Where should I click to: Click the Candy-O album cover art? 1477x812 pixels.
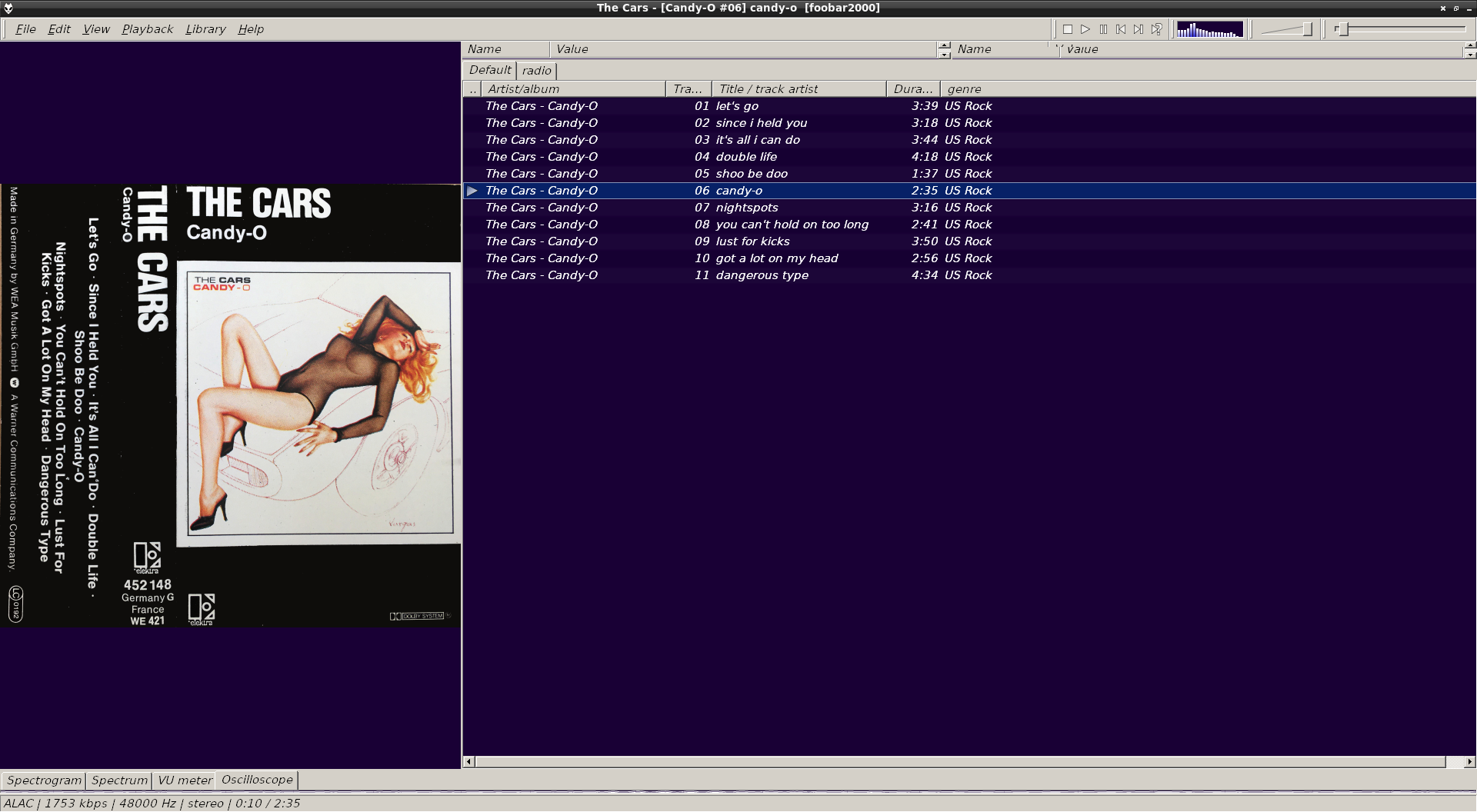point(231,405)
